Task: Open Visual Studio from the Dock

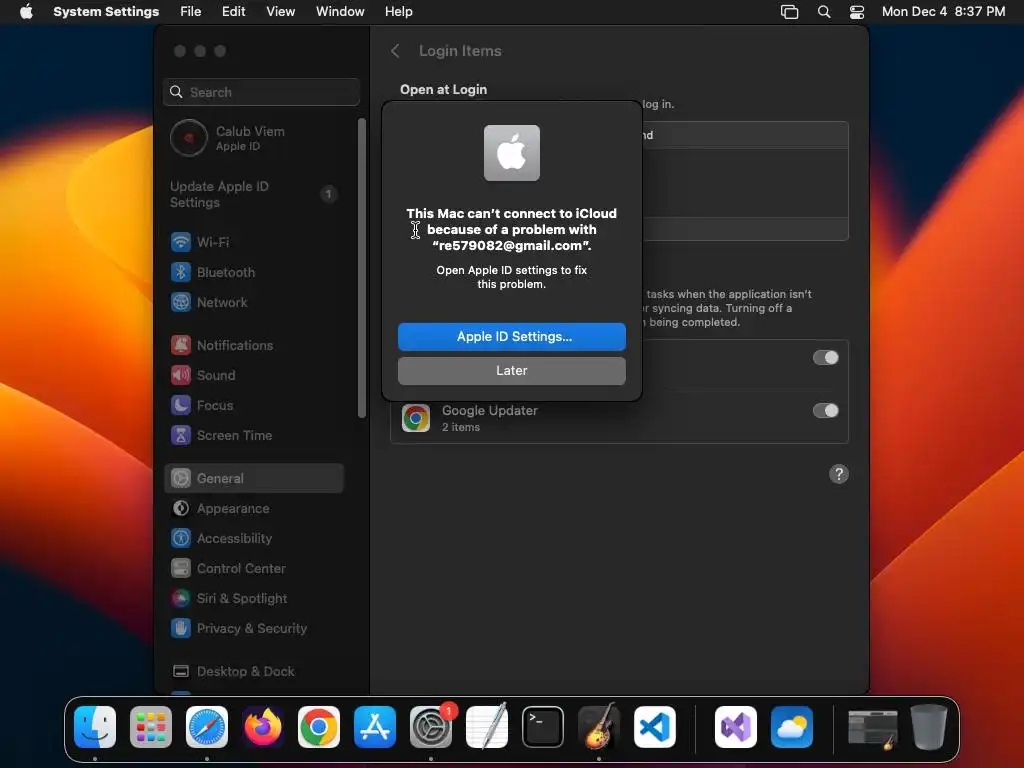Action: pyautogui.click(x=736, y=727)
